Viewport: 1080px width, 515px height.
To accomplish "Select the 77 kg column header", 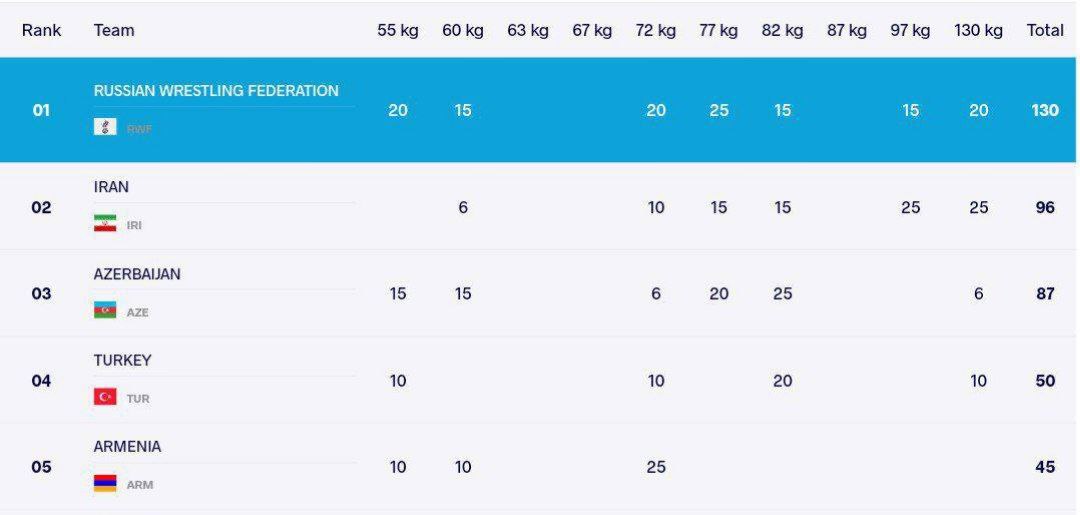I will [718, 30].
